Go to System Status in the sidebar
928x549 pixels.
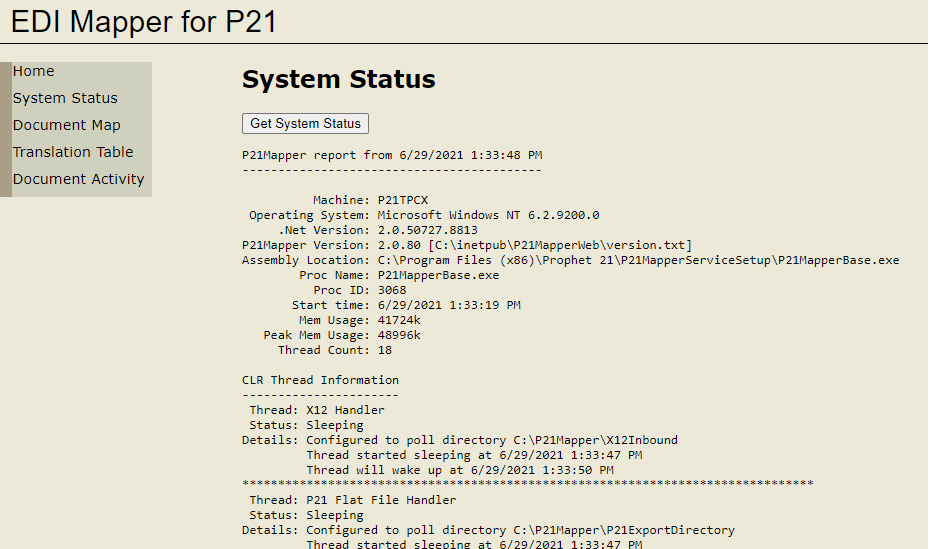coord(65,98)
